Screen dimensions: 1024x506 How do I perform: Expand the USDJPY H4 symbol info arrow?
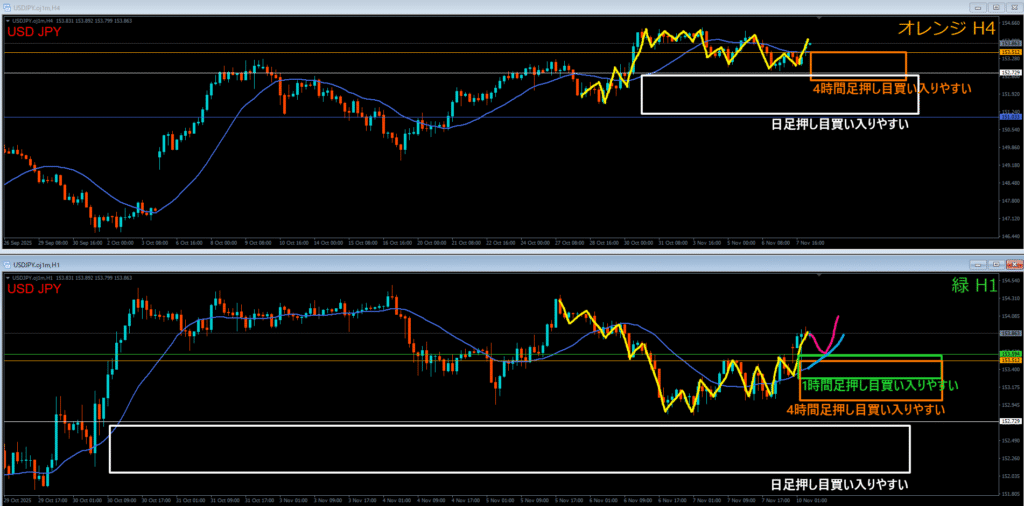coord(8,21)
